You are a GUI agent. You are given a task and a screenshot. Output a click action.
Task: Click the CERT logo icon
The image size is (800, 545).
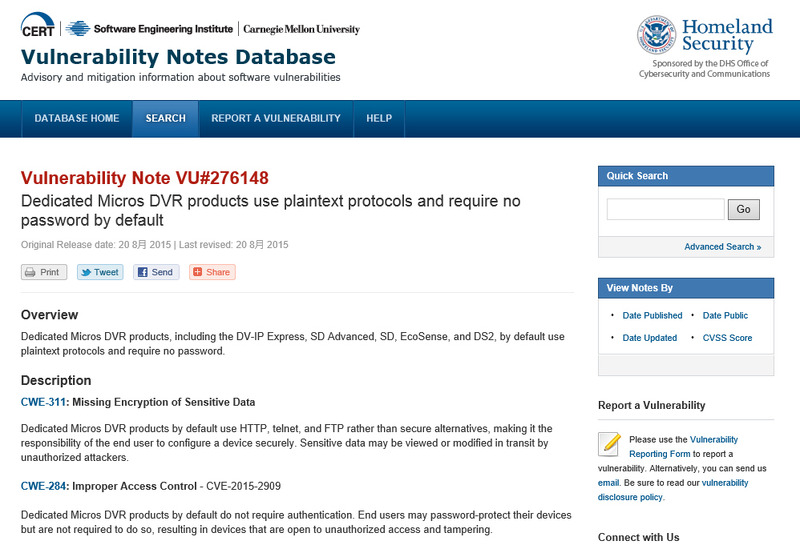pyautogui.click(x=38, y=28)
